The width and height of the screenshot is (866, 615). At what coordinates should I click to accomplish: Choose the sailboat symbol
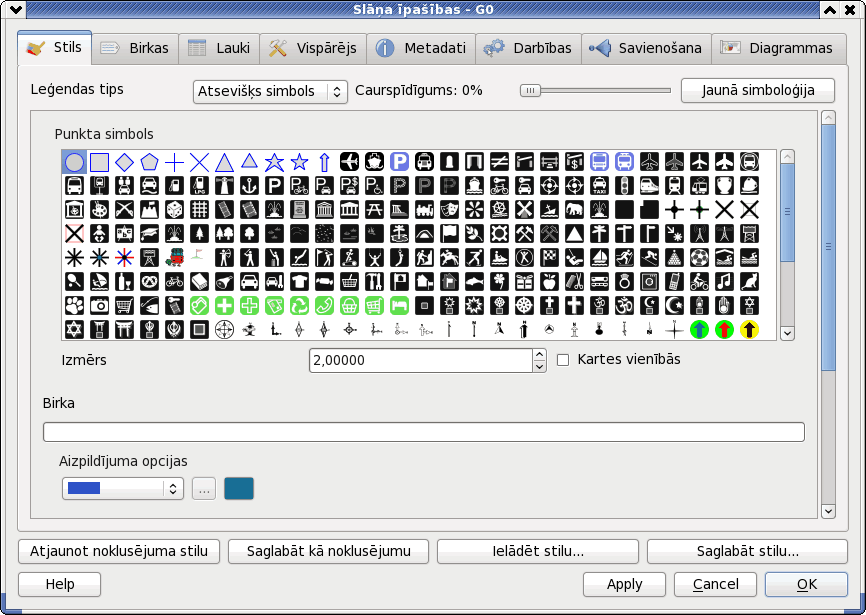click(600, 257)
